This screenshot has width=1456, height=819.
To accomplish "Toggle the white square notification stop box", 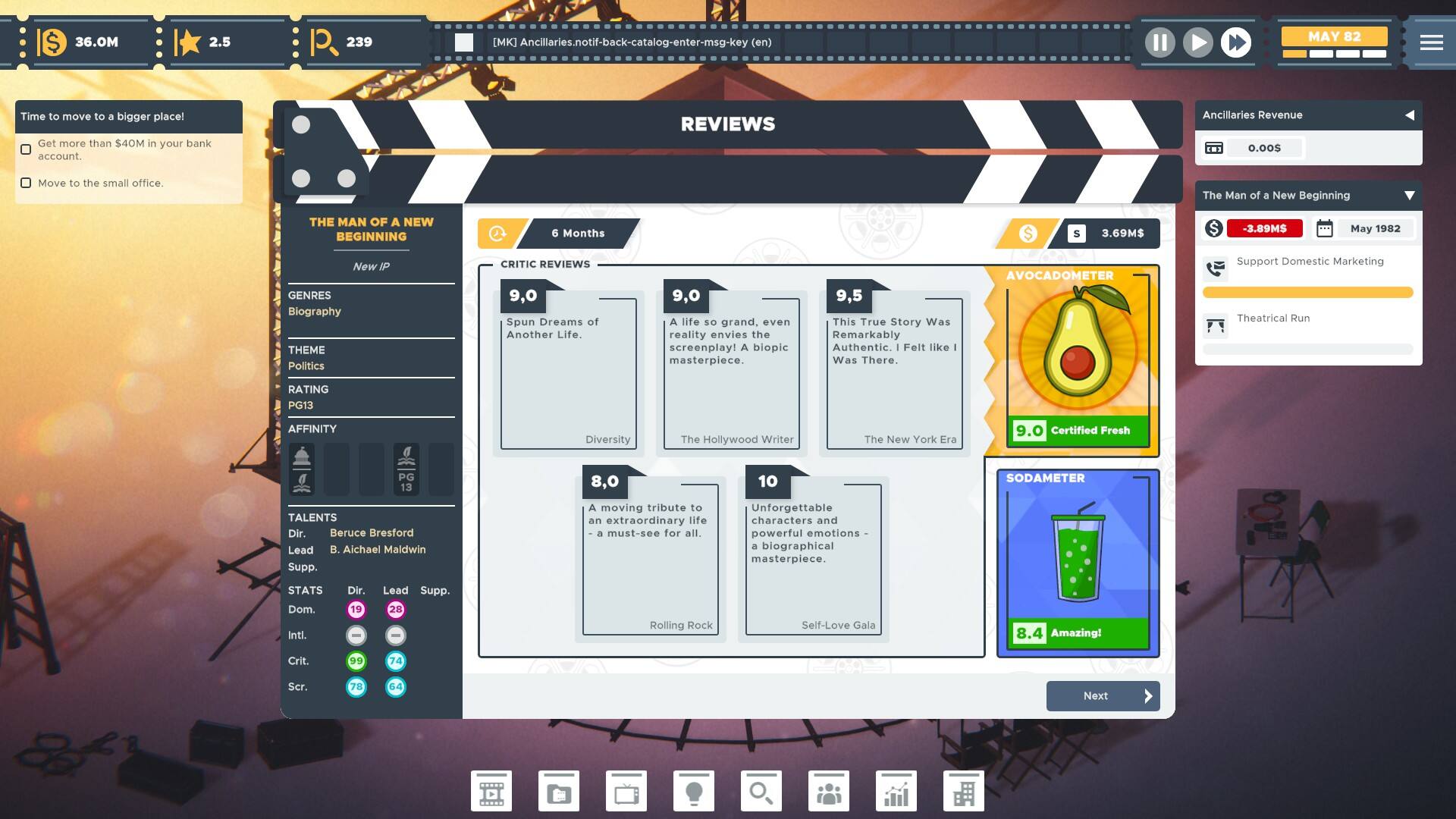I will pyautogui.click(x=464, y=42).
